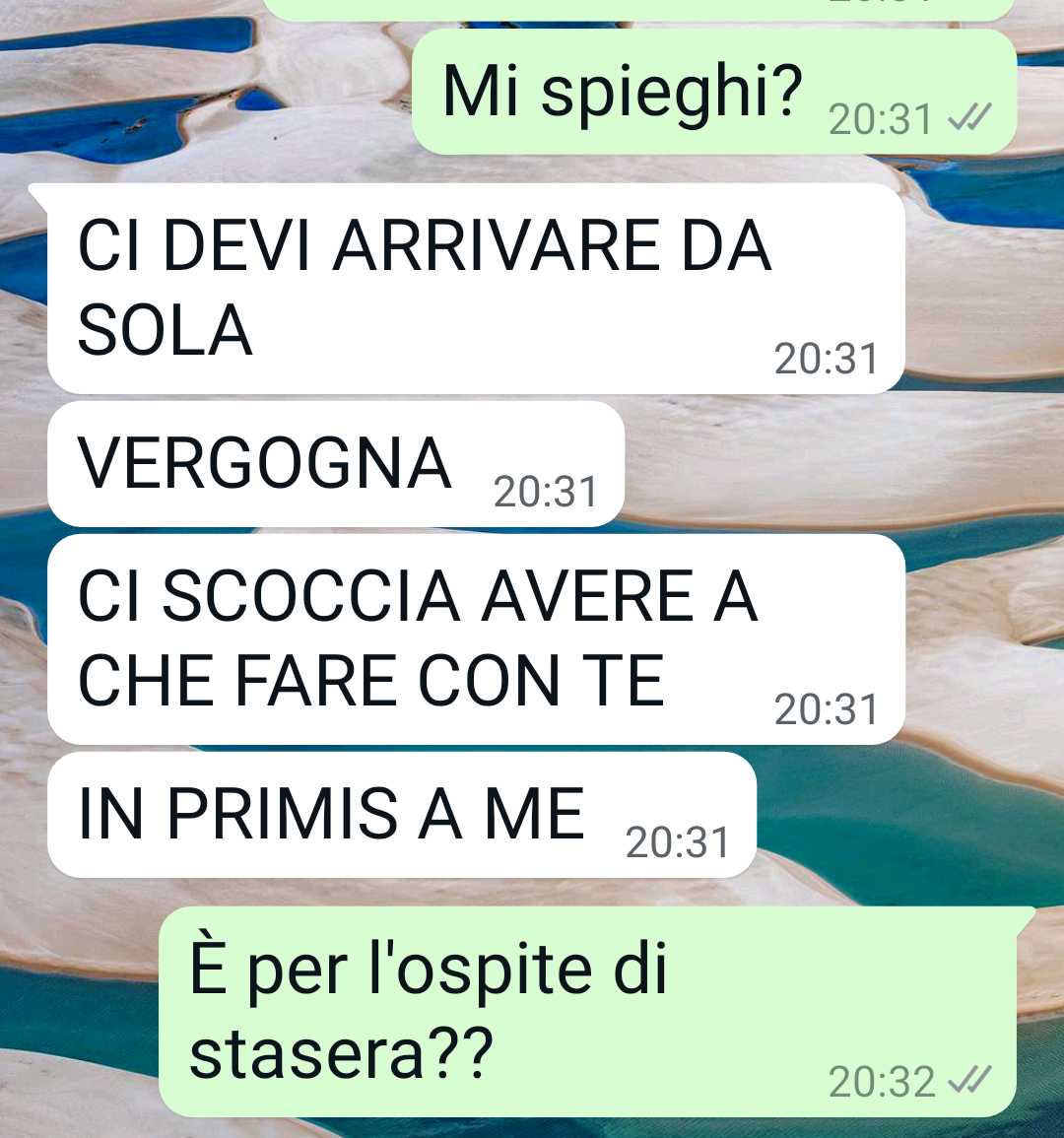1064x1138 pixels.
Task: Tap the timestamp on "IN PRIMIS A ME"
Action: (677, 842)
